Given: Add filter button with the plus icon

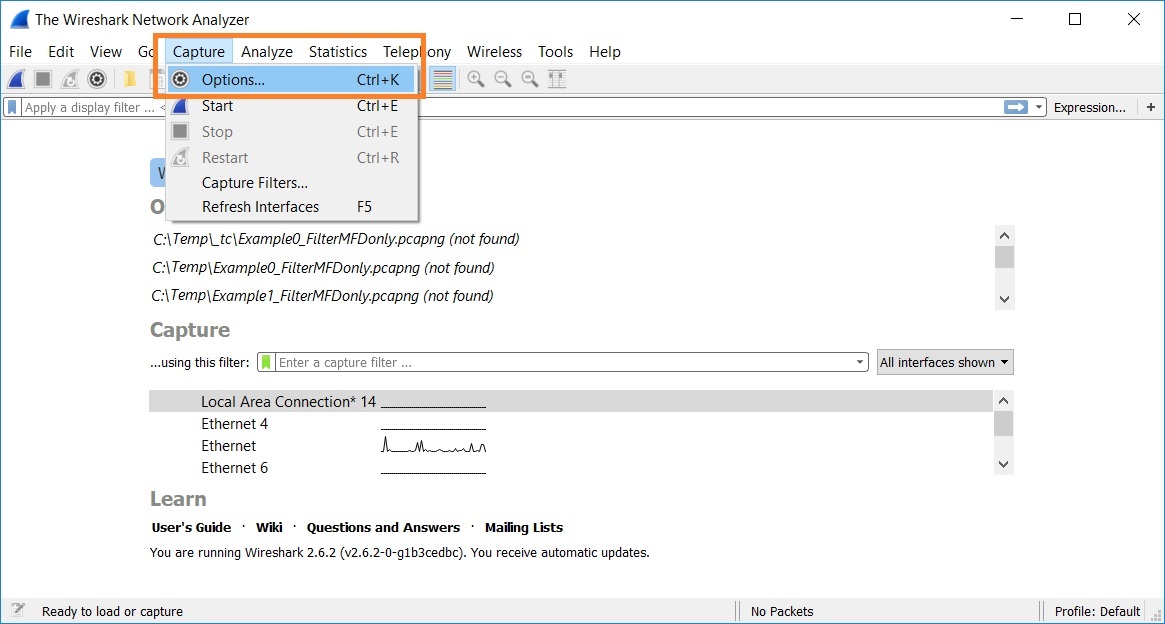Looking at the screenshot, I should (1151, 107).
